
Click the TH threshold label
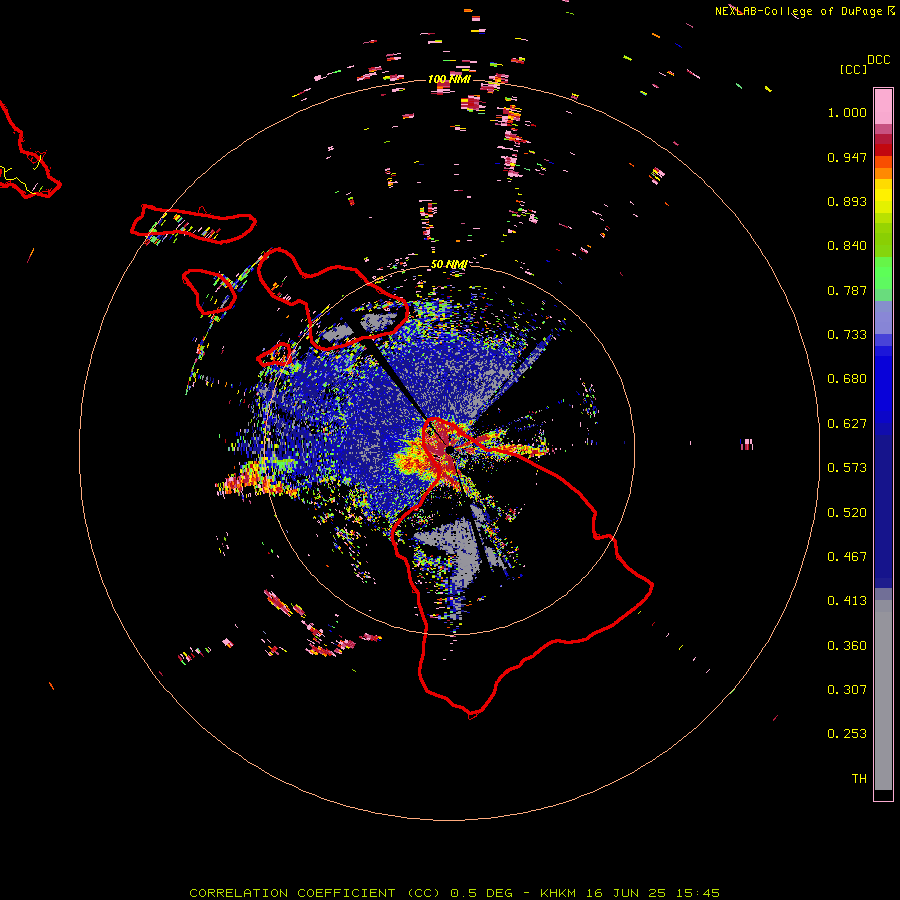coord(859,779)
